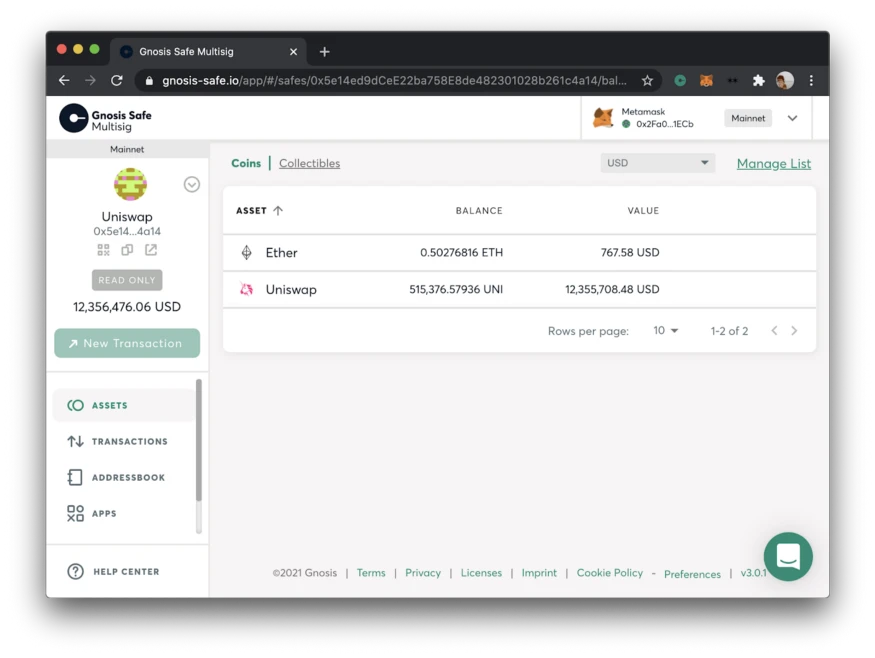This screenshot has width=875, height=658.
Task: Click the sidebar scrollbar
Action: click(198, 440)
